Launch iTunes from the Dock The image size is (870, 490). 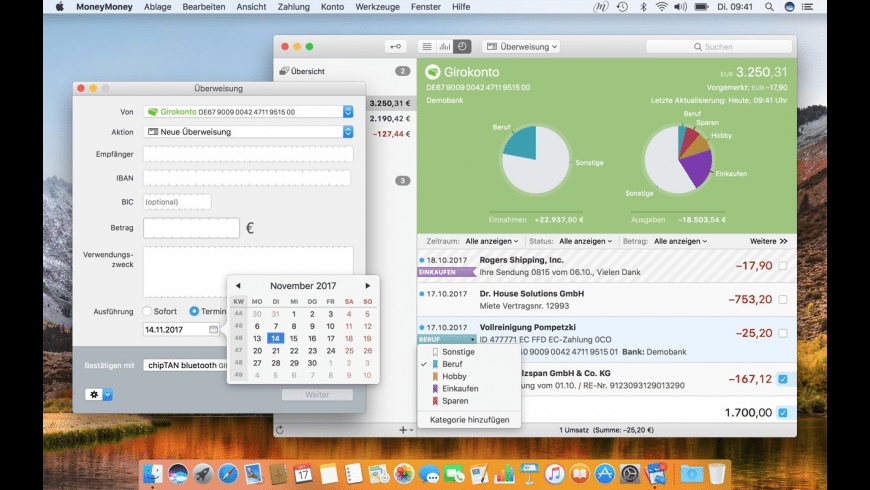554,474
